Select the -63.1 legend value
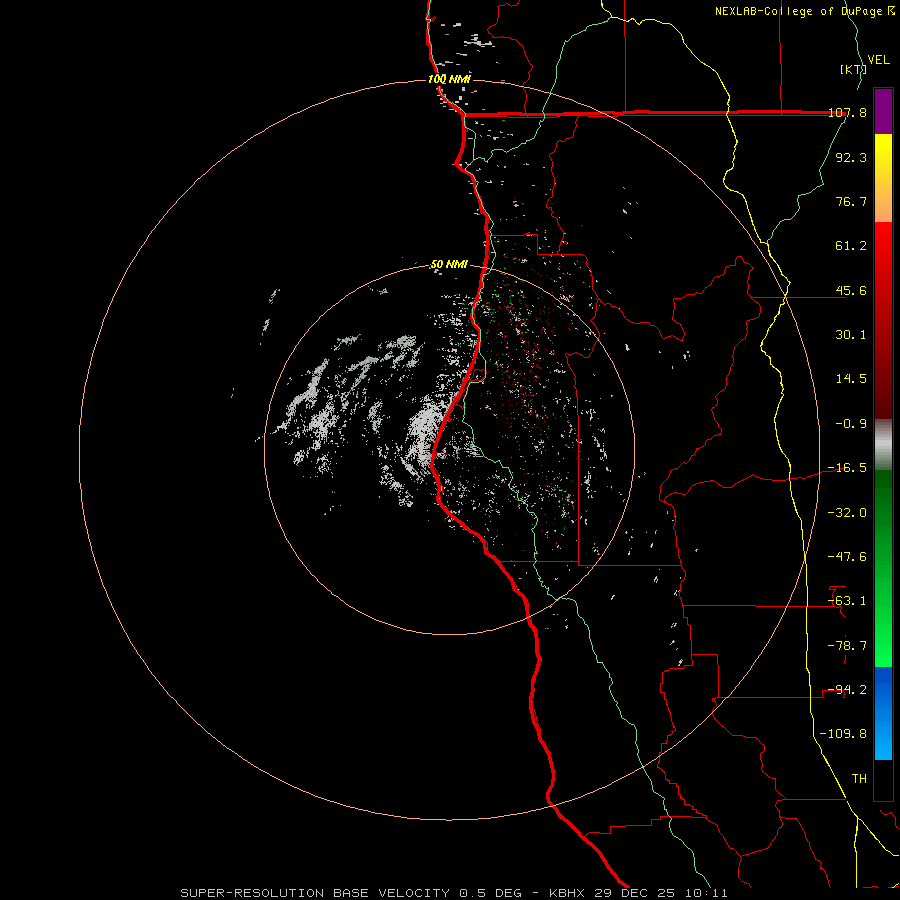Image resolution: width=900 pixels, height=900 pixels. click(x=847, y=601)
